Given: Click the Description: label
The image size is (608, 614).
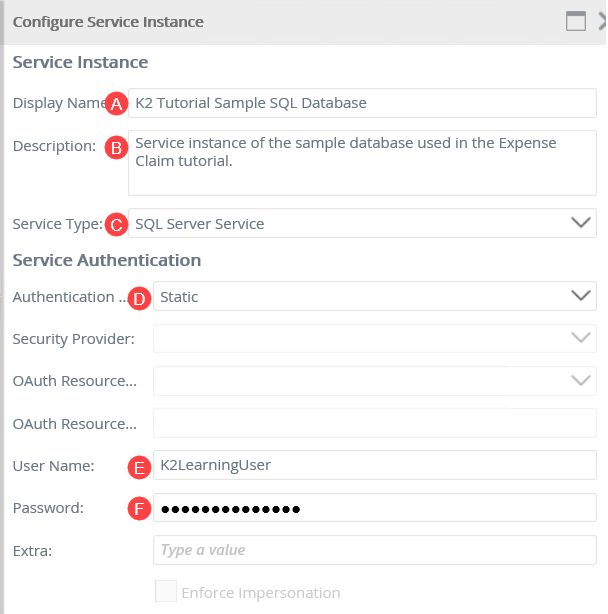Looking at the screenshot, I should coord(54,146).
